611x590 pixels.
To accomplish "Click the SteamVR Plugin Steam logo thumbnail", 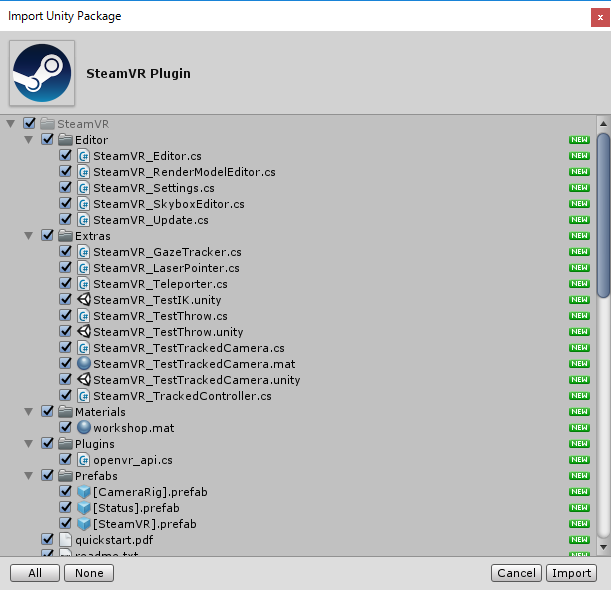I will click(42, 73).
